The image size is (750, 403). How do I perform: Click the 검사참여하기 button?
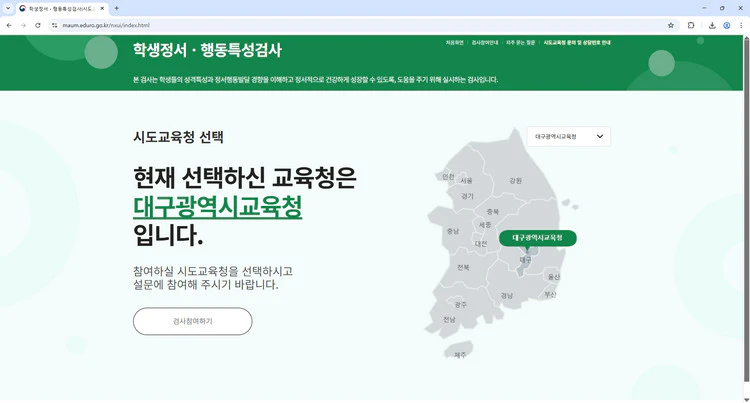pos(192,321)
